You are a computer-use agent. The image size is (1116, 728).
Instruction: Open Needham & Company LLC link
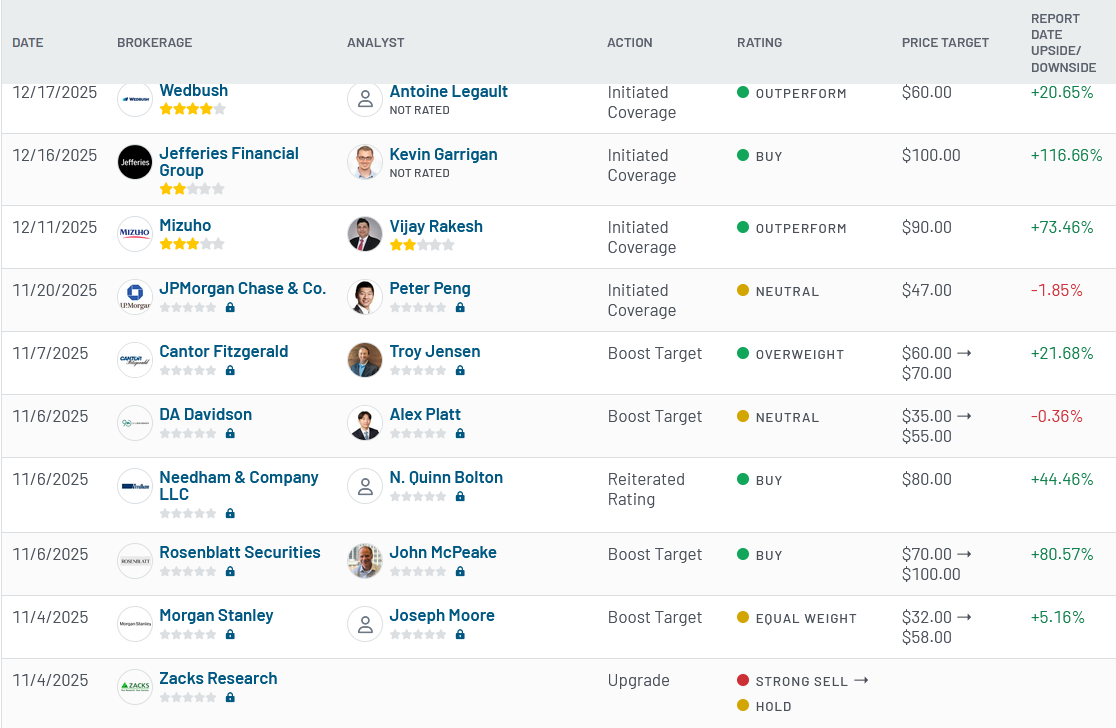[x=238, y=485]
